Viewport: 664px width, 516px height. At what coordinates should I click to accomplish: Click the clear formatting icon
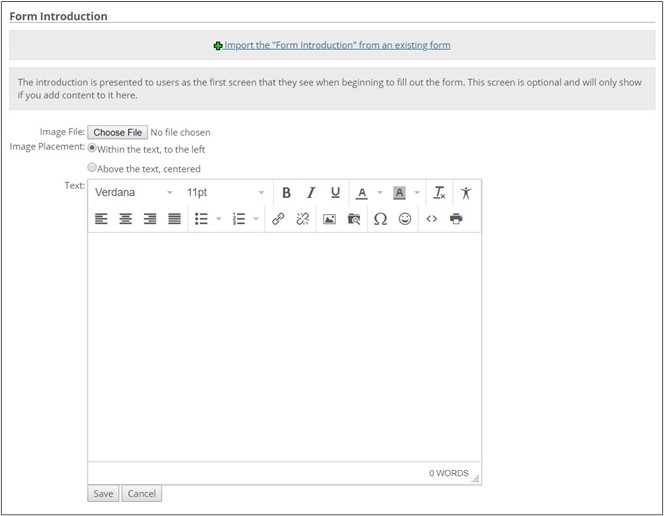click(439, 193)
